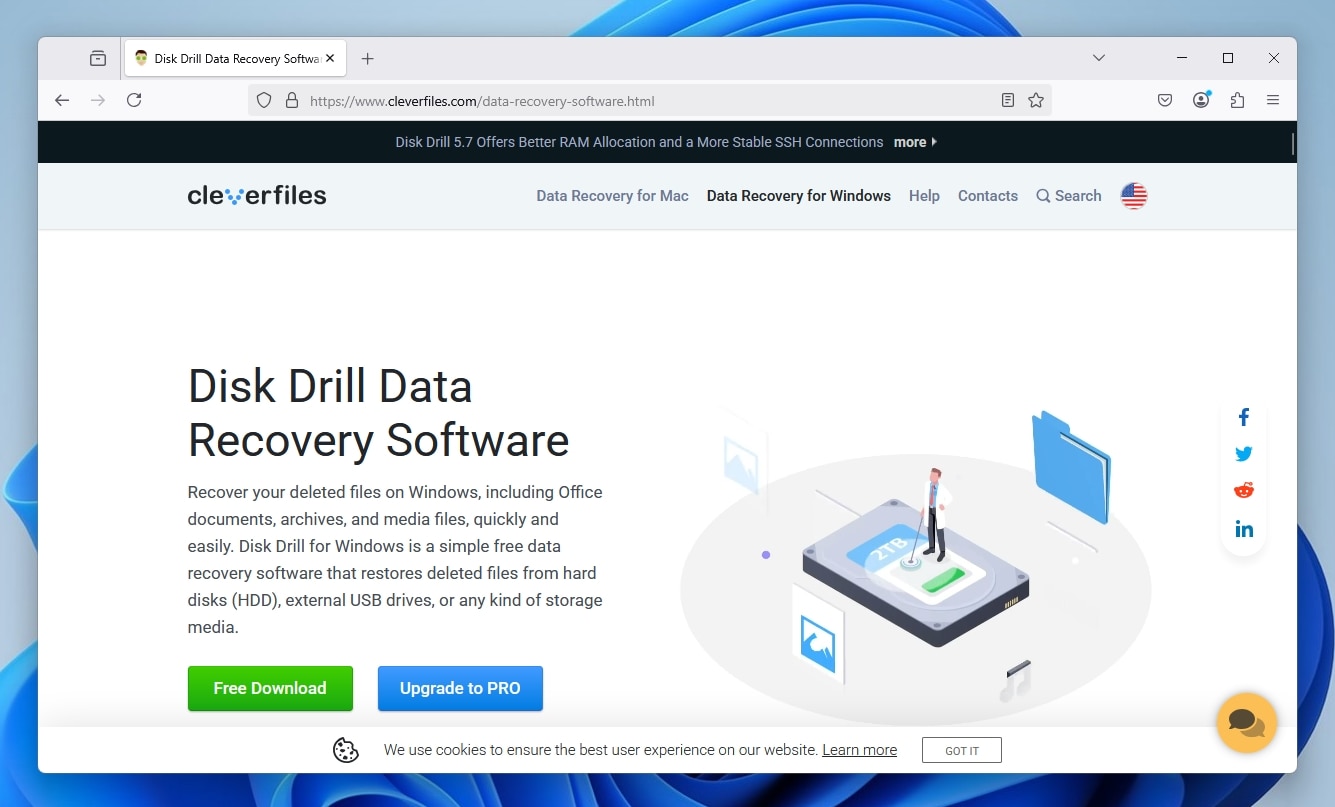Open the US flag language selector
This screenshot has height=807, width=1335.
click(x=1134, y=196)
